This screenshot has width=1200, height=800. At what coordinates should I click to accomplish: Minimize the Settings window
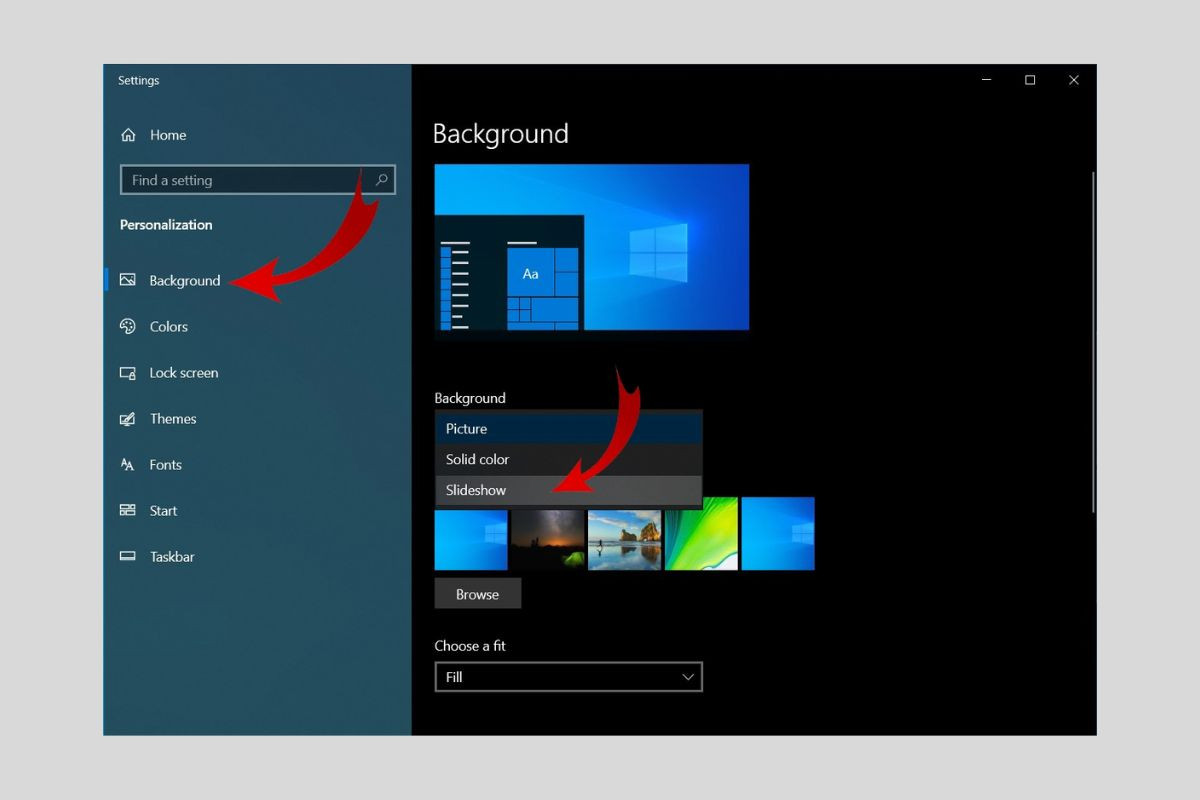coord(986,80)
